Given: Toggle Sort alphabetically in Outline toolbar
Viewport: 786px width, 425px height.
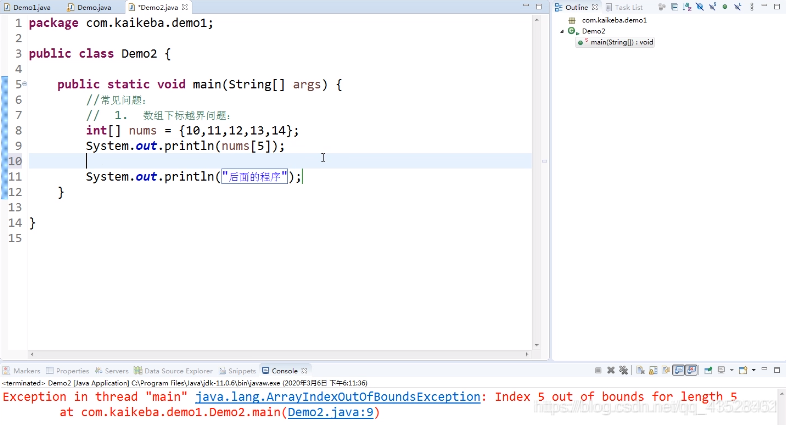Looking at the screenshot, I should [687, 7].
